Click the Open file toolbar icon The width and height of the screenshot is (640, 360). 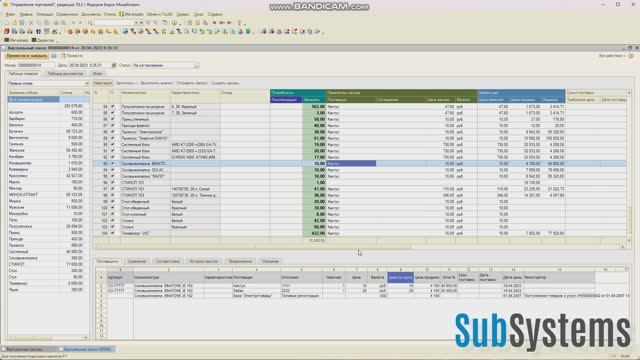(14, 23)
